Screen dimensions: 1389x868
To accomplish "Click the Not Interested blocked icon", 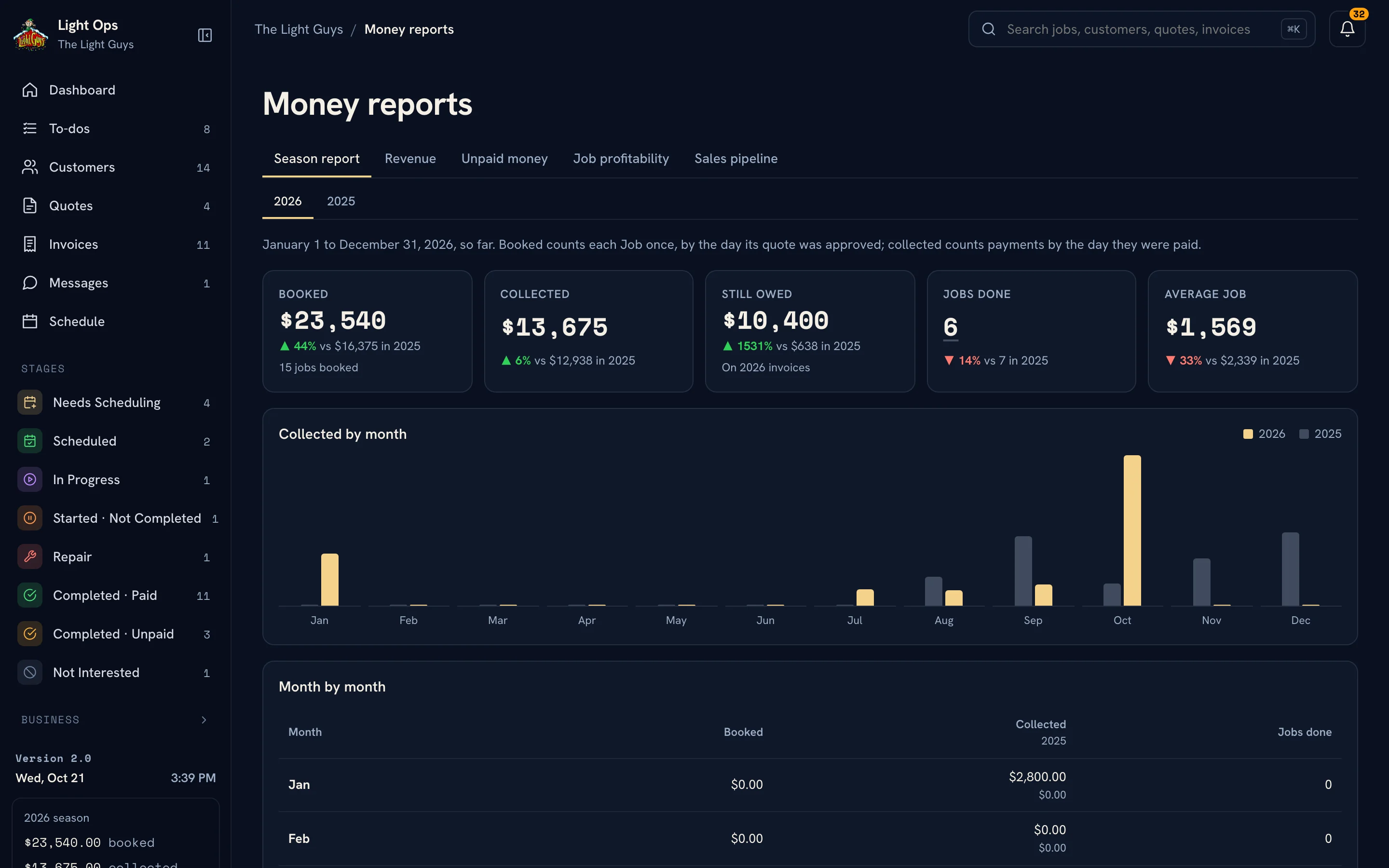I will point(30,672).
